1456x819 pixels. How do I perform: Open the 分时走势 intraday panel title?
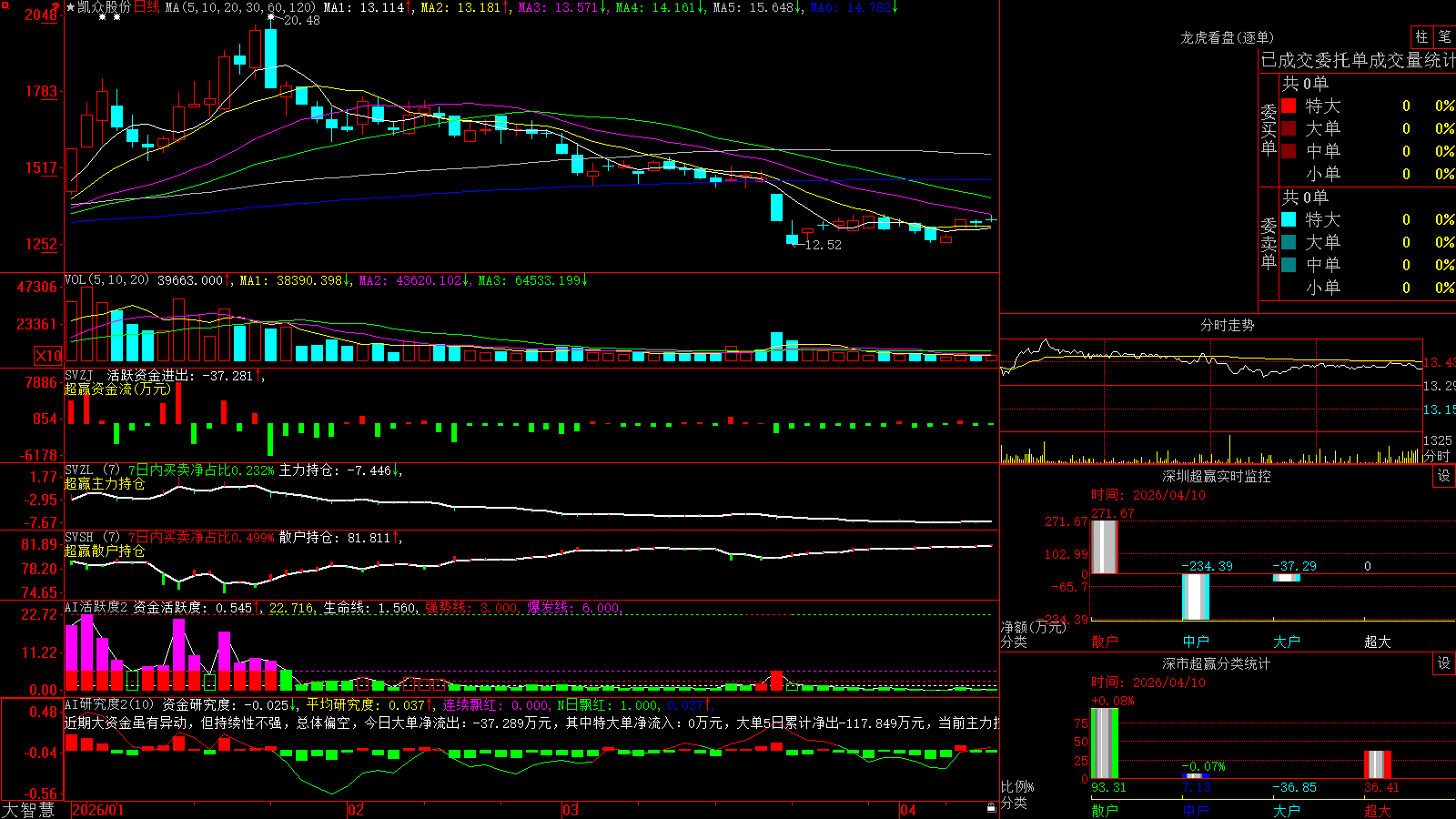click(x=1227, y=325)
